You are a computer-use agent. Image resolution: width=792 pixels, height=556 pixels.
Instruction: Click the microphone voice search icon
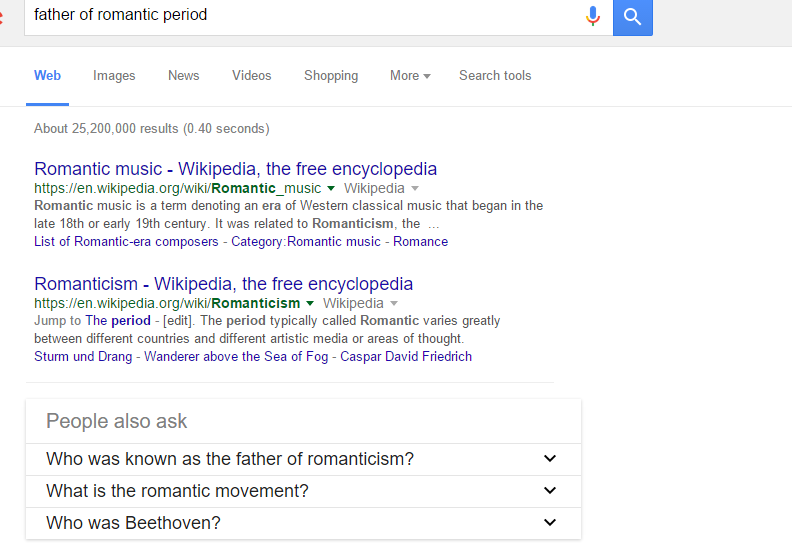pos(593,16)
